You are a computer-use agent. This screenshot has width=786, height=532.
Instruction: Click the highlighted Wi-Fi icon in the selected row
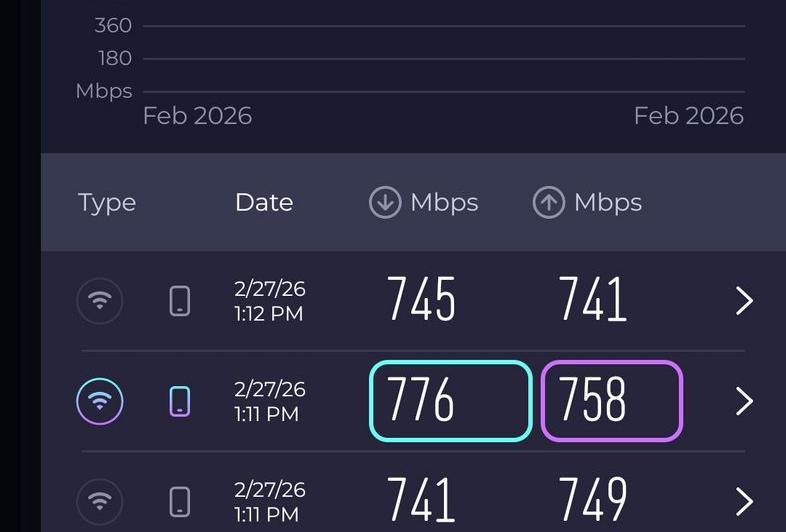click(100, 401)
